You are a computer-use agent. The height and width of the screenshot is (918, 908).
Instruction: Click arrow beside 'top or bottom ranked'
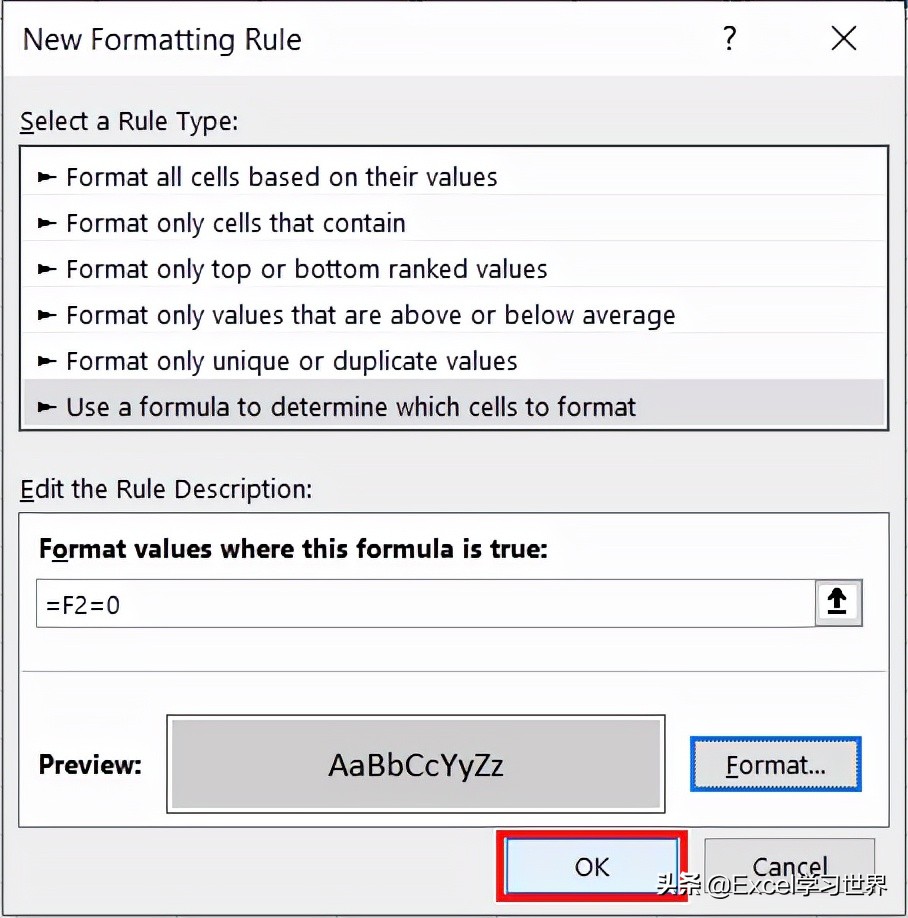coord(47,269)
